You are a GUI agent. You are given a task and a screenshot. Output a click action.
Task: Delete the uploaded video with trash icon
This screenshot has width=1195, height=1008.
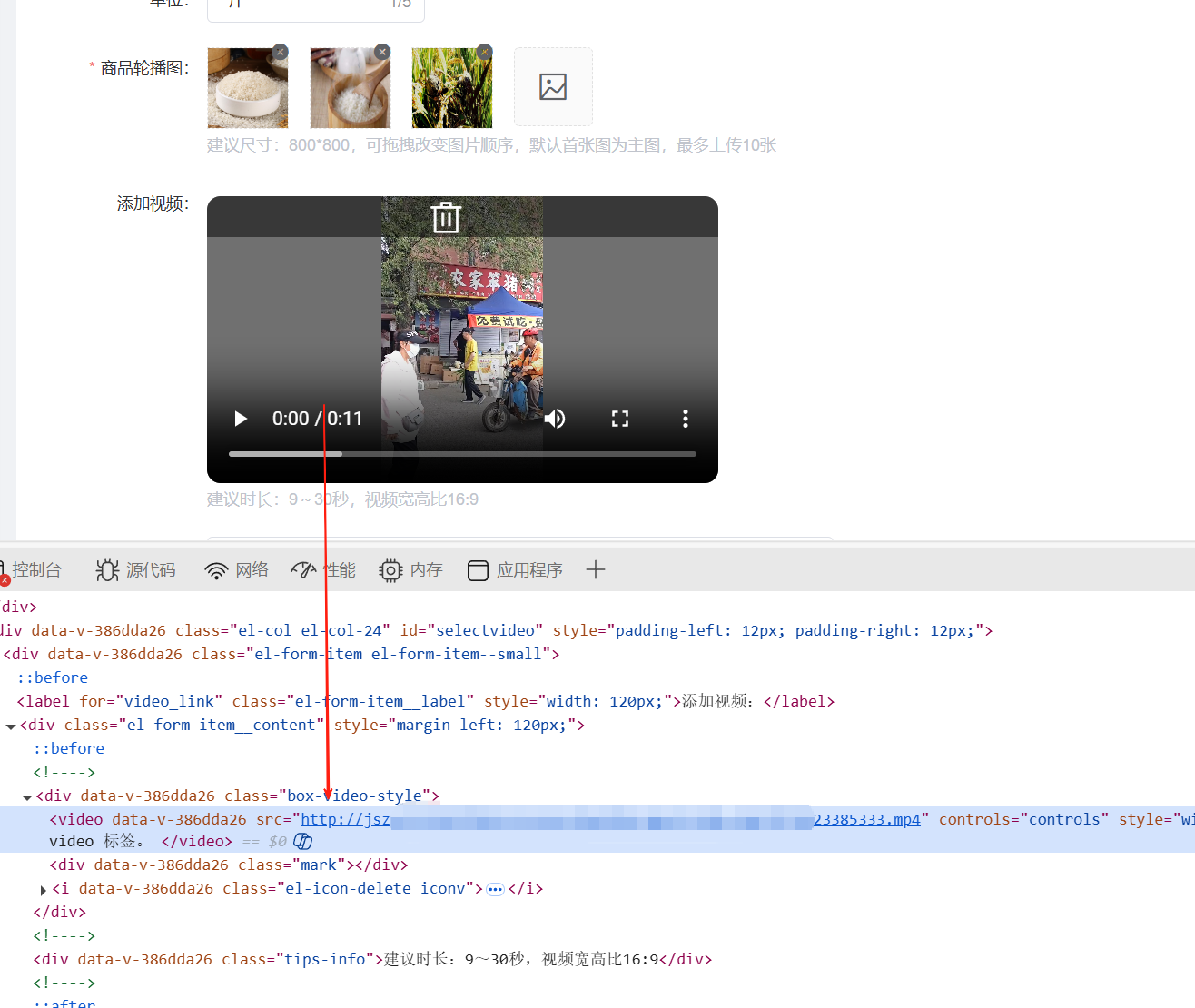pyautogui.click(x=446, y=217)
